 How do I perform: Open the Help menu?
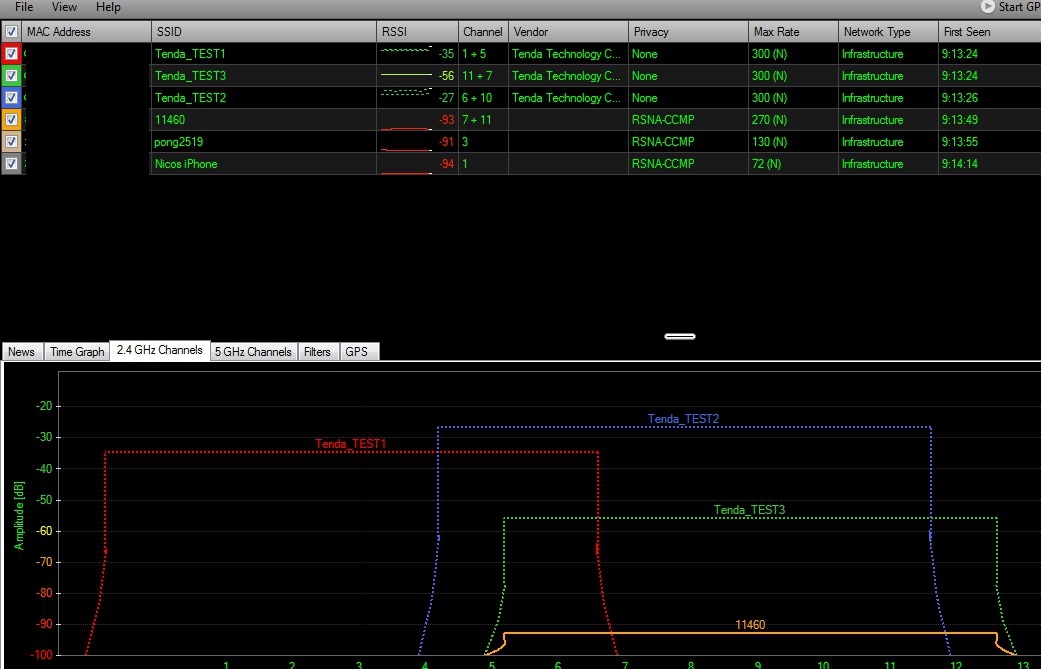point(108,7)
